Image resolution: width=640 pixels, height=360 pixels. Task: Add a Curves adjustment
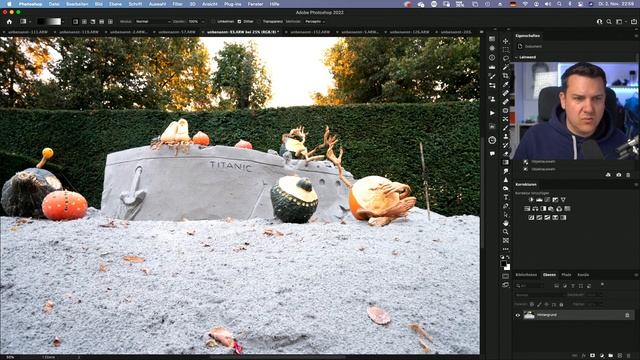tap(547, 200)
